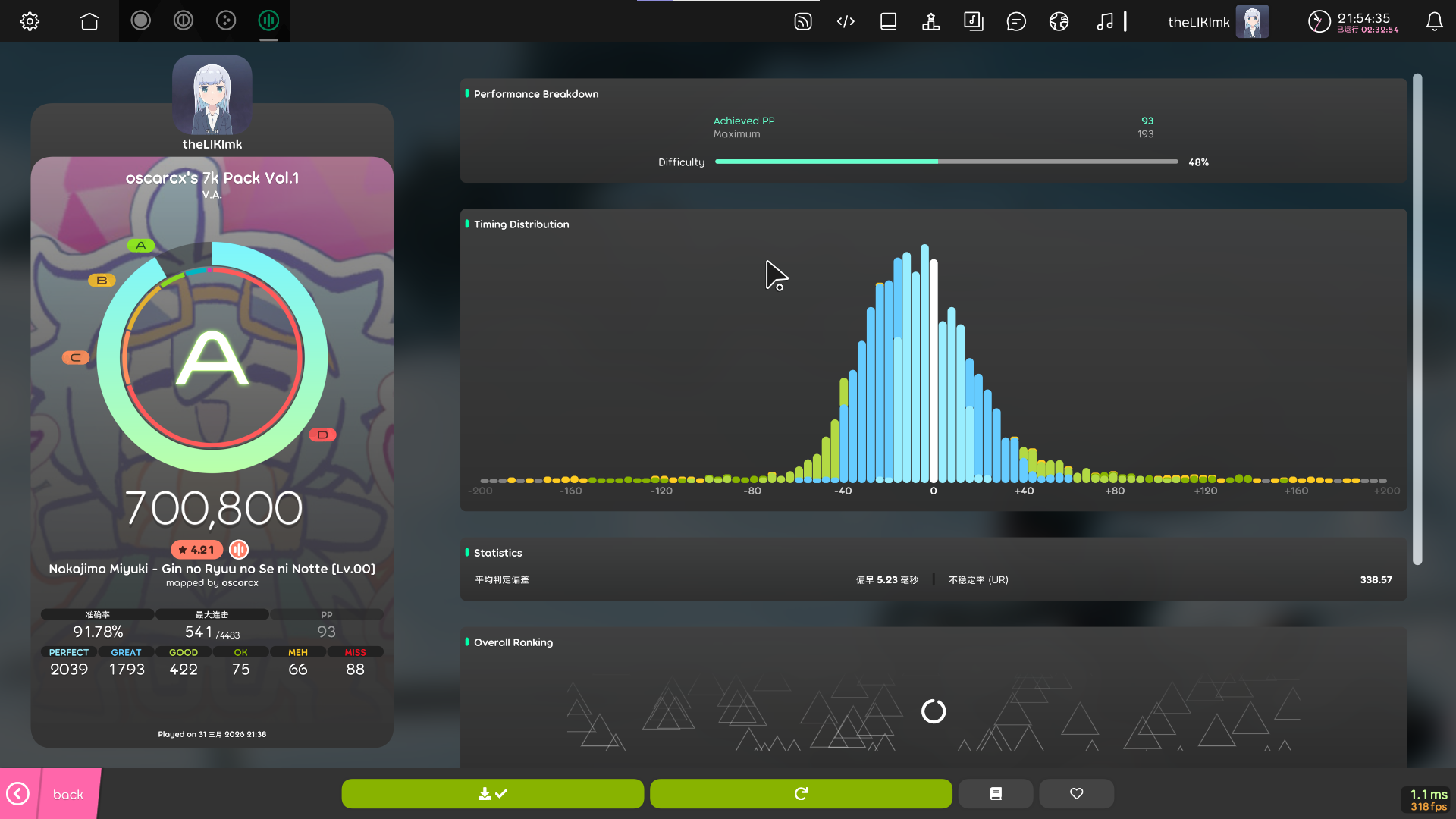Open beatmap listing icon
This screenshot has width=1456, height=819.
pyautogui.click(x=973, y=21)
